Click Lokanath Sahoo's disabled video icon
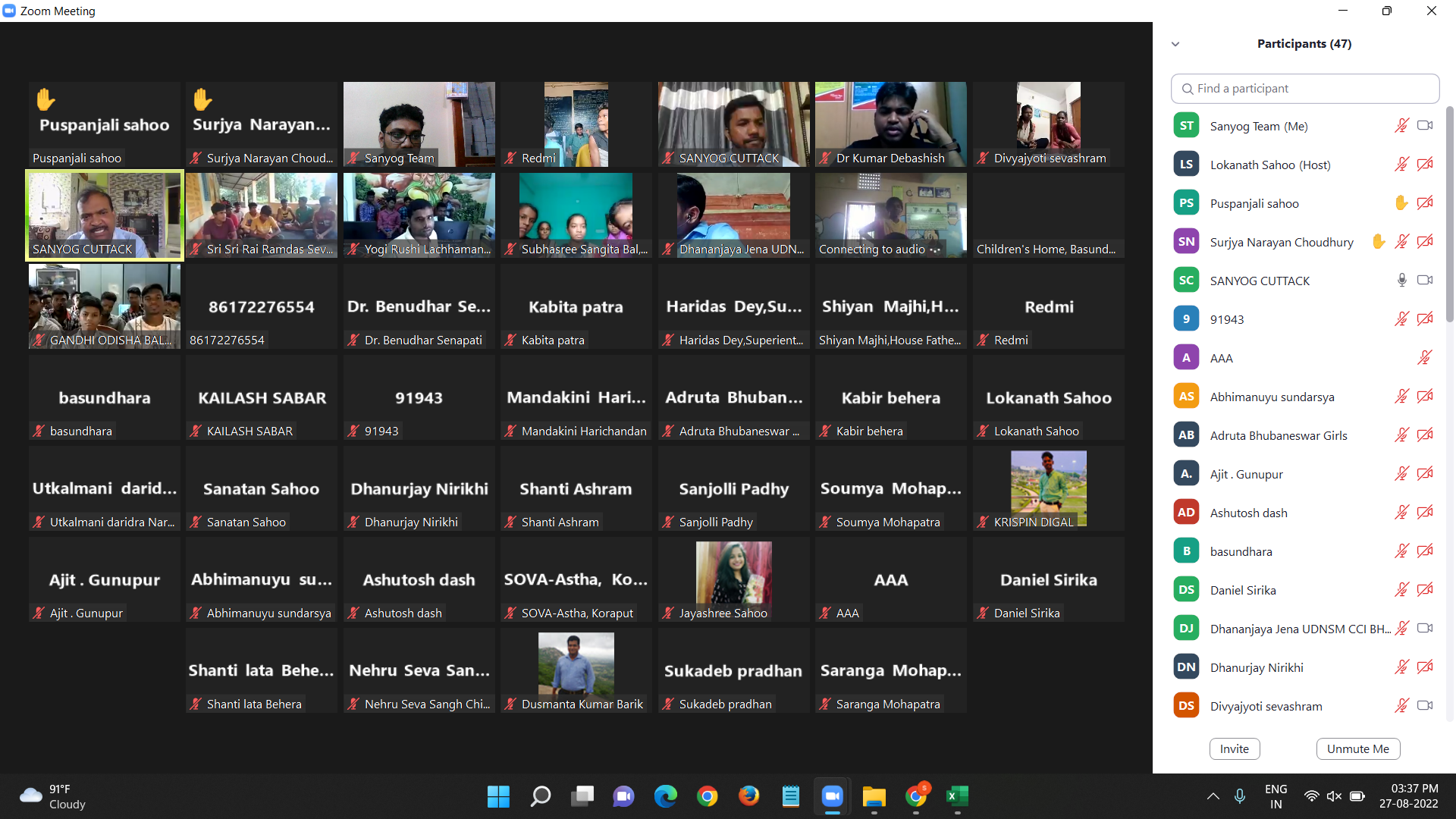Image resolution: width=1456 pixels, height=819 pixels. pyautogui.click(x=1425, y=165)
